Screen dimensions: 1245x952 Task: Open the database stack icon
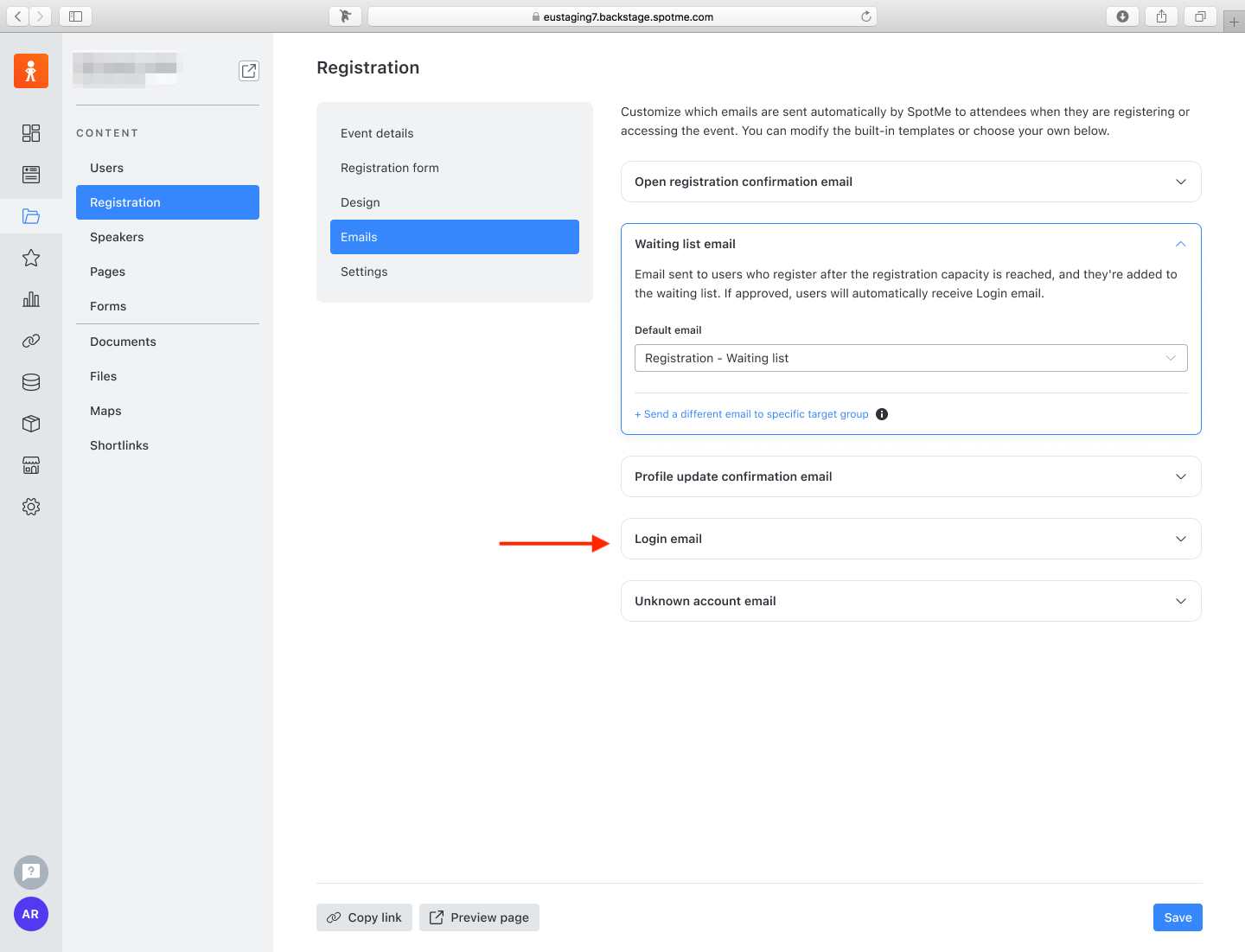tap(31, 382)
